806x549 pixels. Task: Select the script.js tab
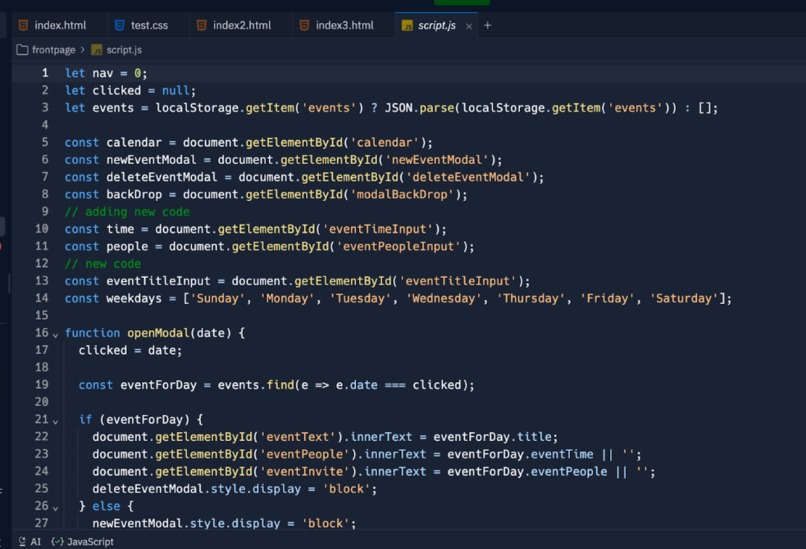[x=436, y=25]
